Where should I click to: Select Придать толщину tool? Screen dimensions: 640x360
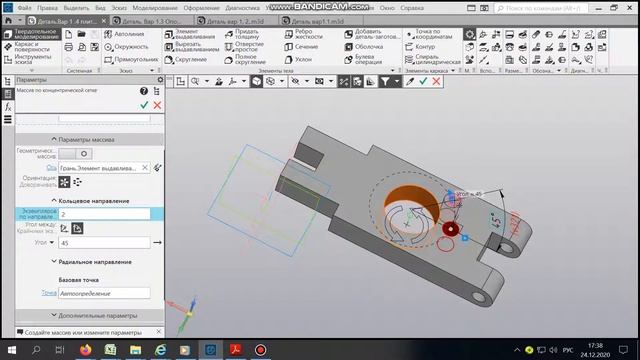click(x=242, y=34)
